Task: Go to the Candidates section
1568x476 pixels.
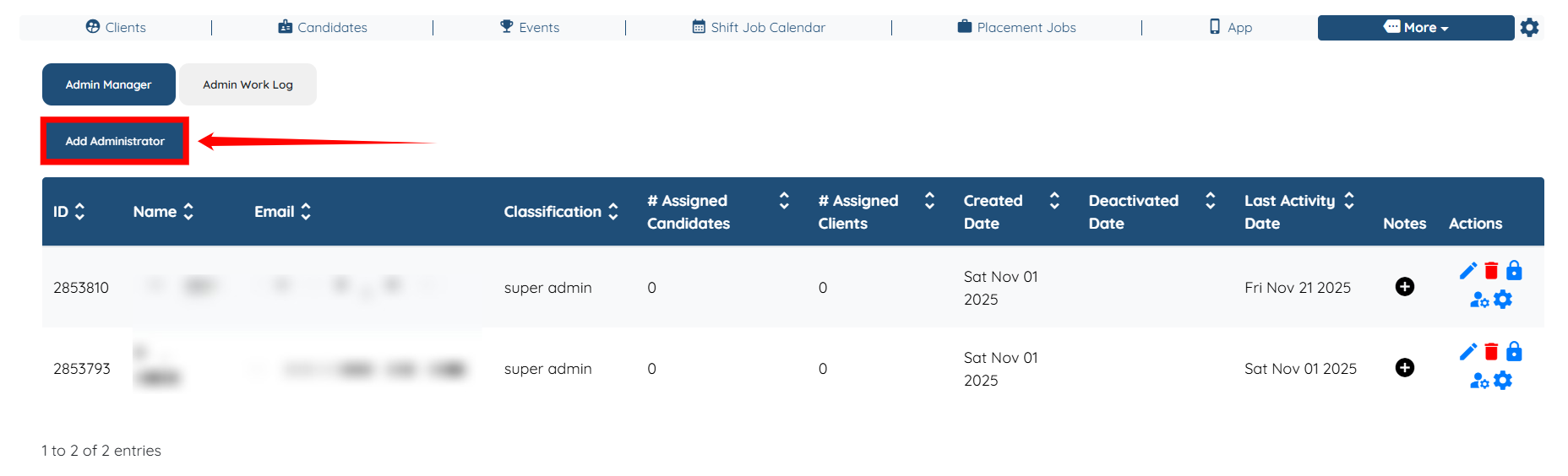Action: coord(323,28)
